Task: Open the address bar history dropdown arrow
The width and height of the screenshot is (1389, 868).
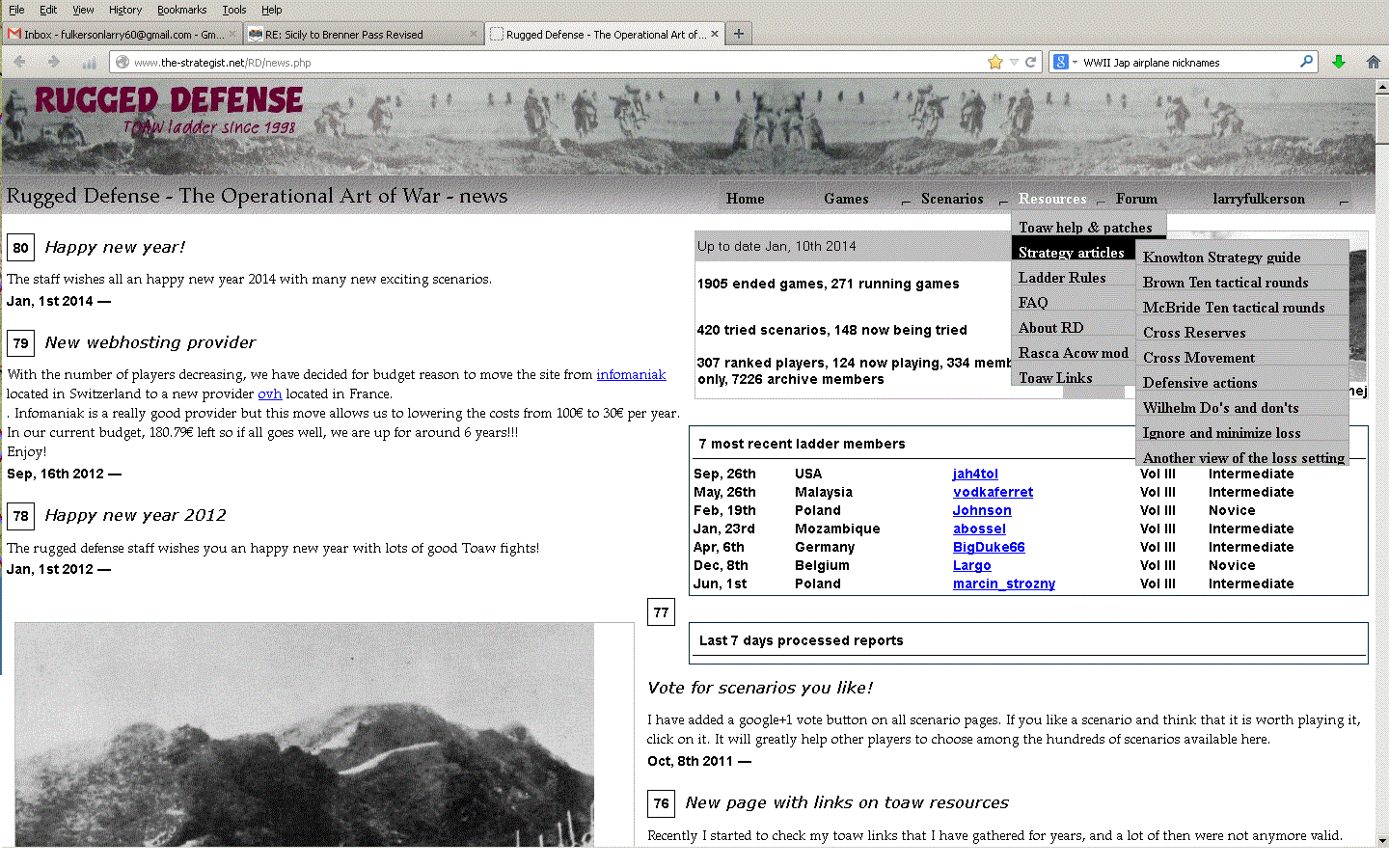Action: [1014, 62]
